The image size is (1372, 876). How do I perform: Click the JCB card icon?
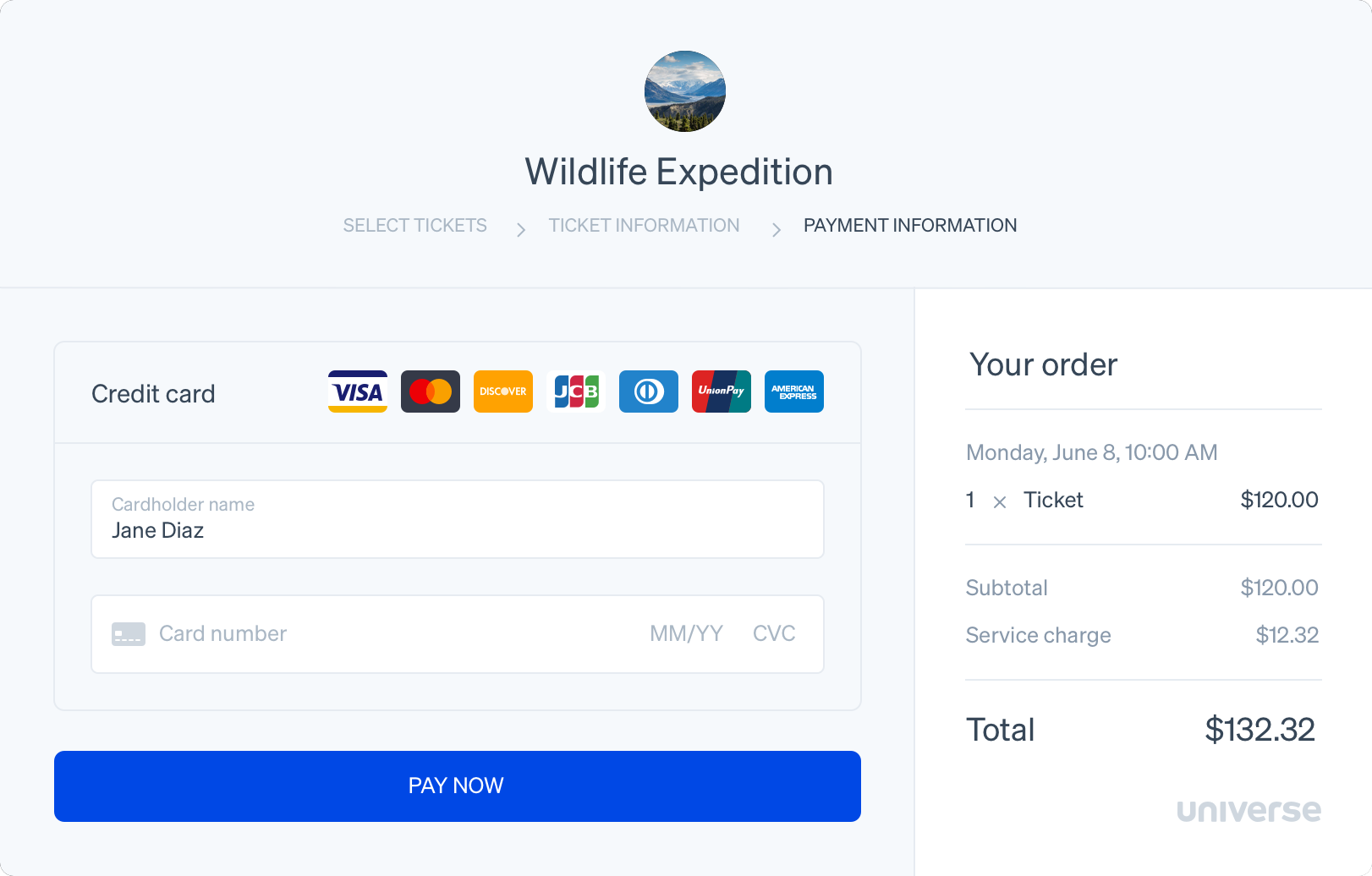click(576, 391)
